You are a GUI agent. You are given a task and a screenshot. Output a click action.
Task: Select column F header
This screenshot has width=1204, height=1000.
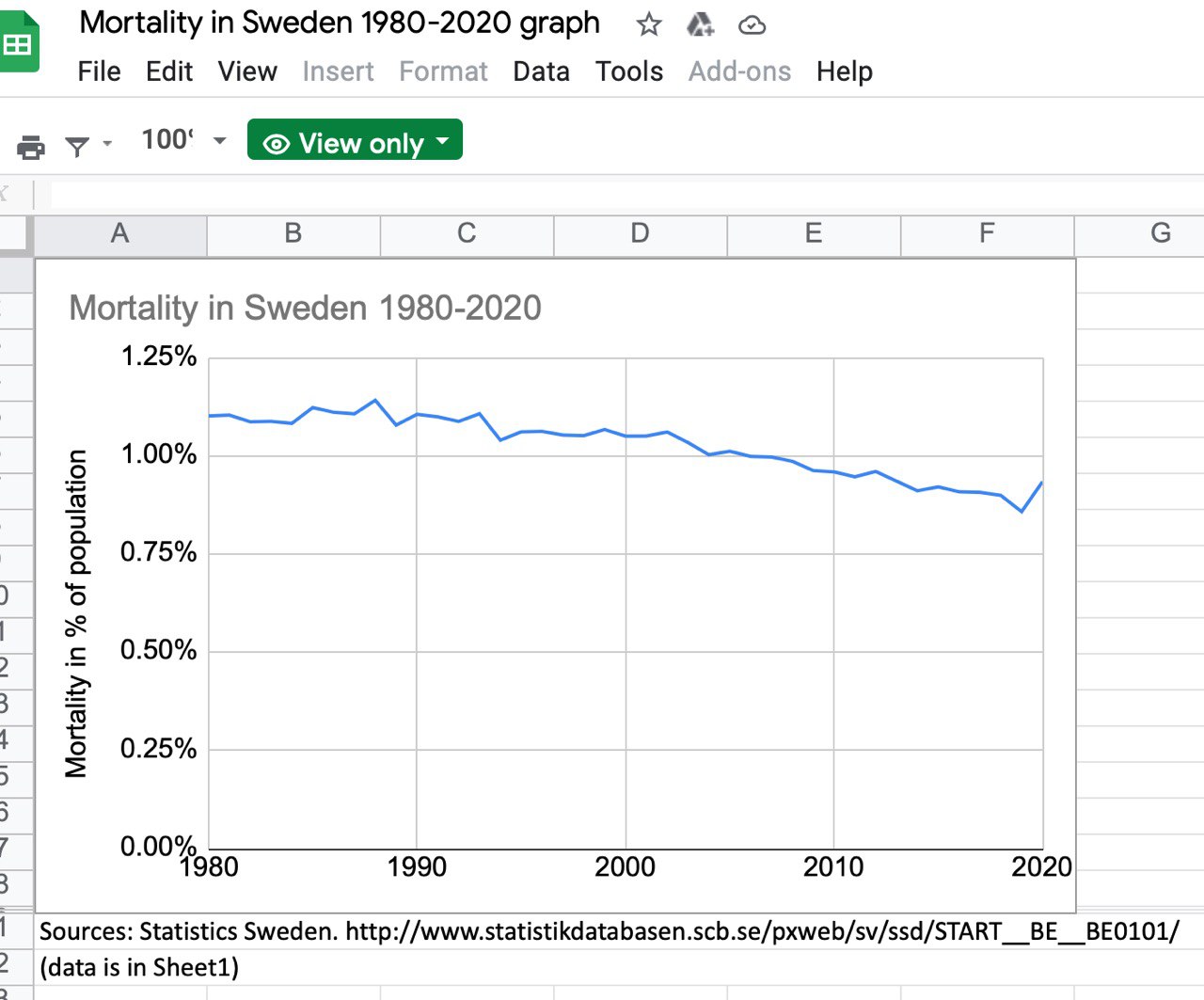tap(987, 233)
